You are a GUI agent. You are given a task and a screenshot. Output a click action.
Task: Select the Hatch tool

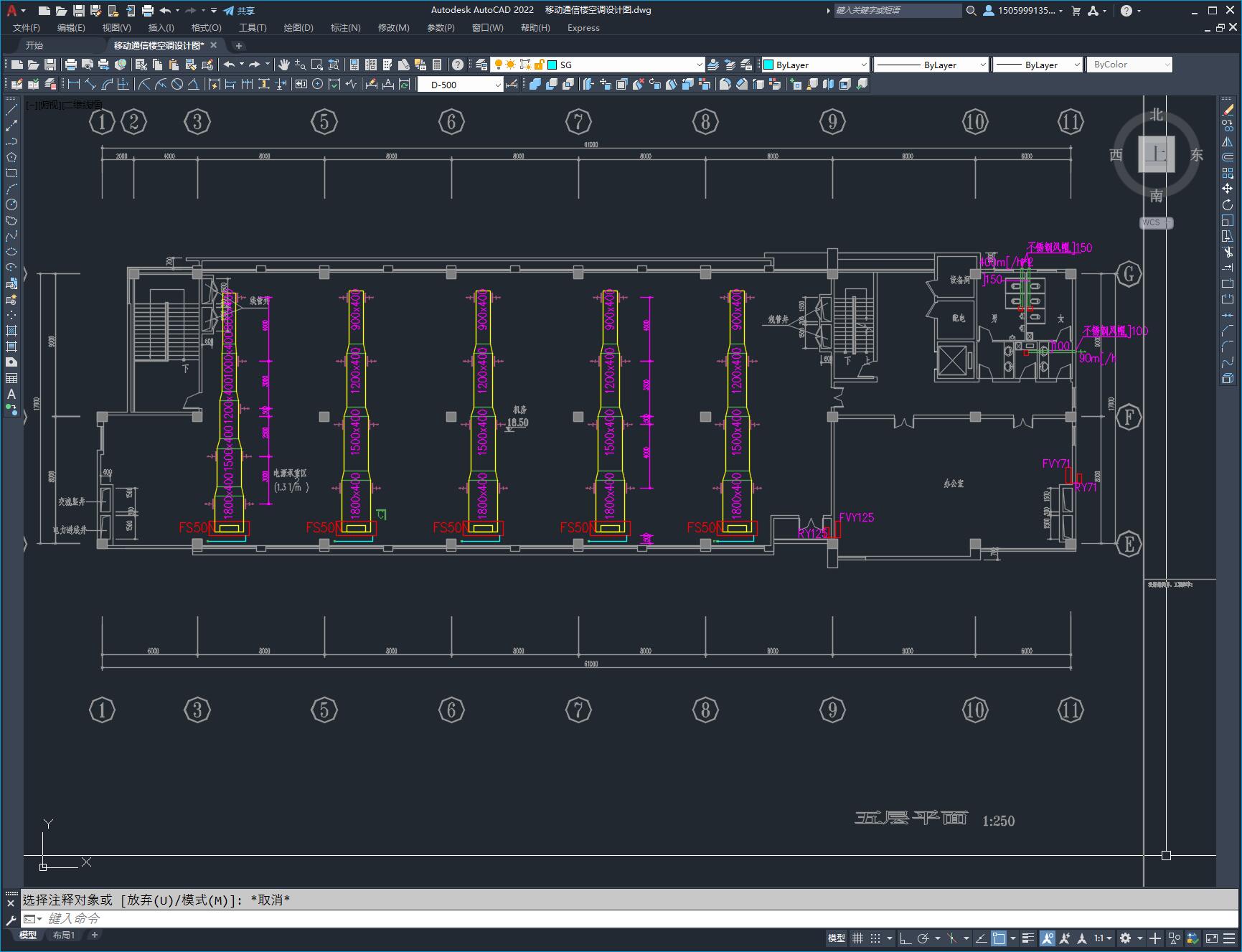point(11,331)
